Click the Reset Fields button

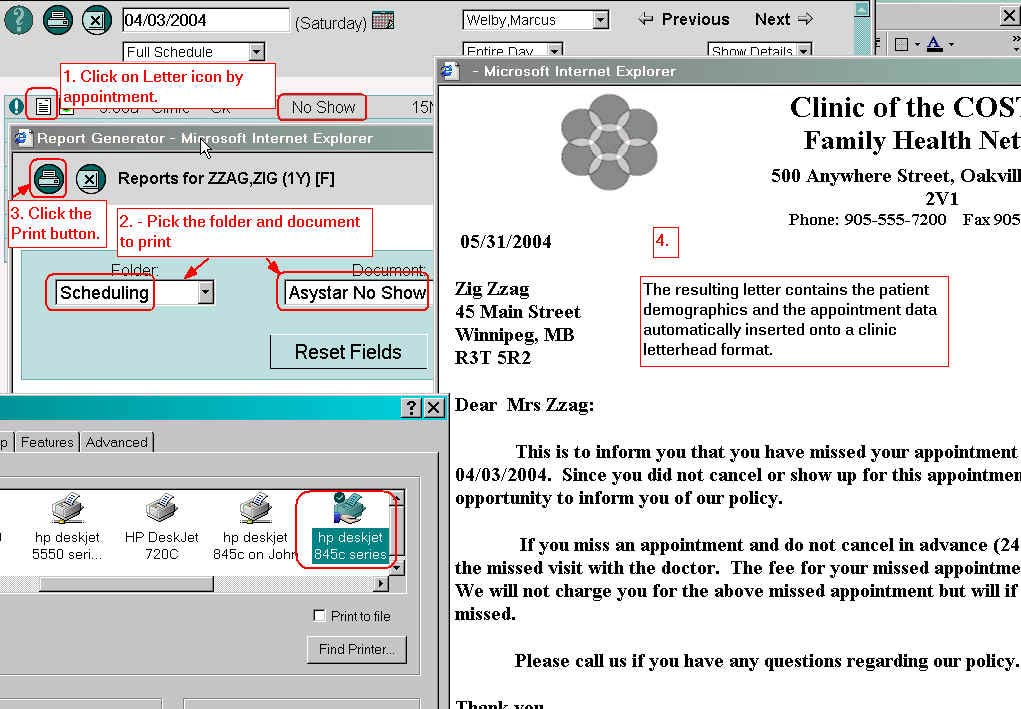[348, 352]
